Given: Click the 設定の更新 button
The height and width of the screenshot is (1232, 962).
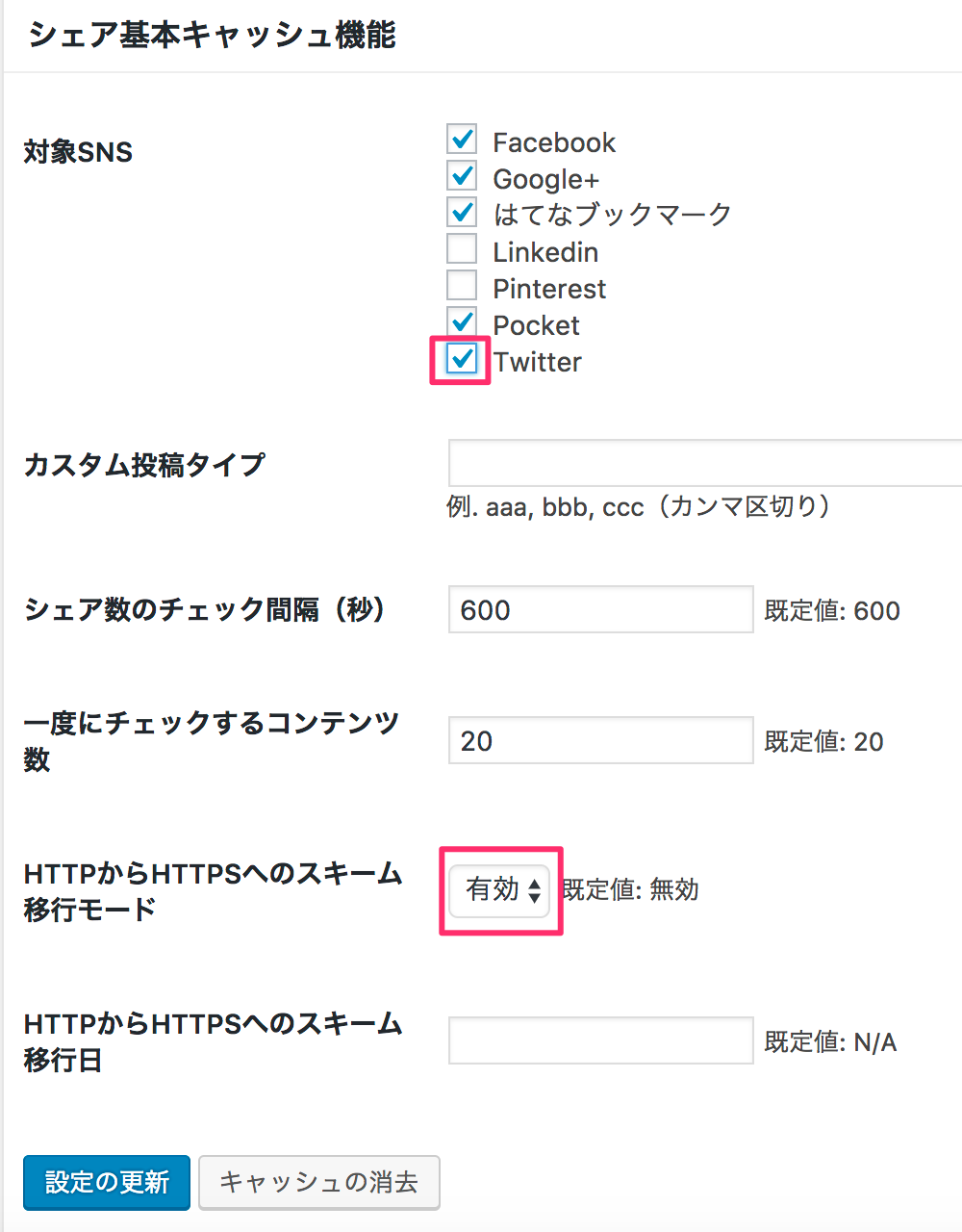Looking at the screenshot, I should pos(107,1182).
